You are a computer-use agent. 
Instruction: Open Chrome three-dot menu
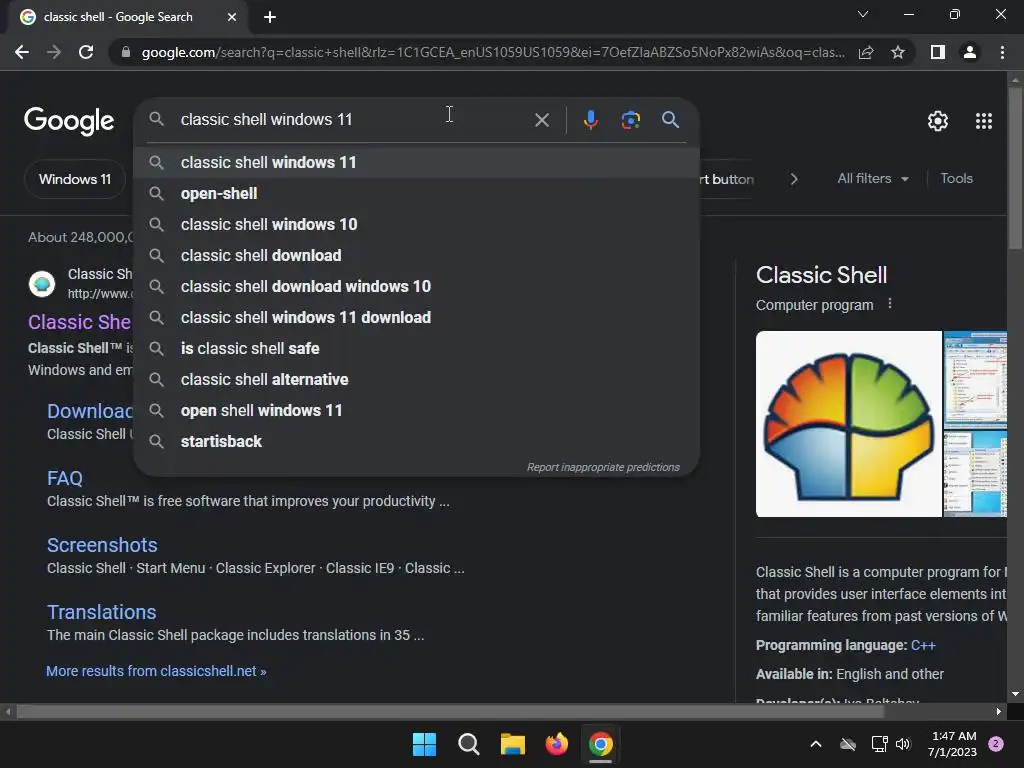[x=1002, y=52]
